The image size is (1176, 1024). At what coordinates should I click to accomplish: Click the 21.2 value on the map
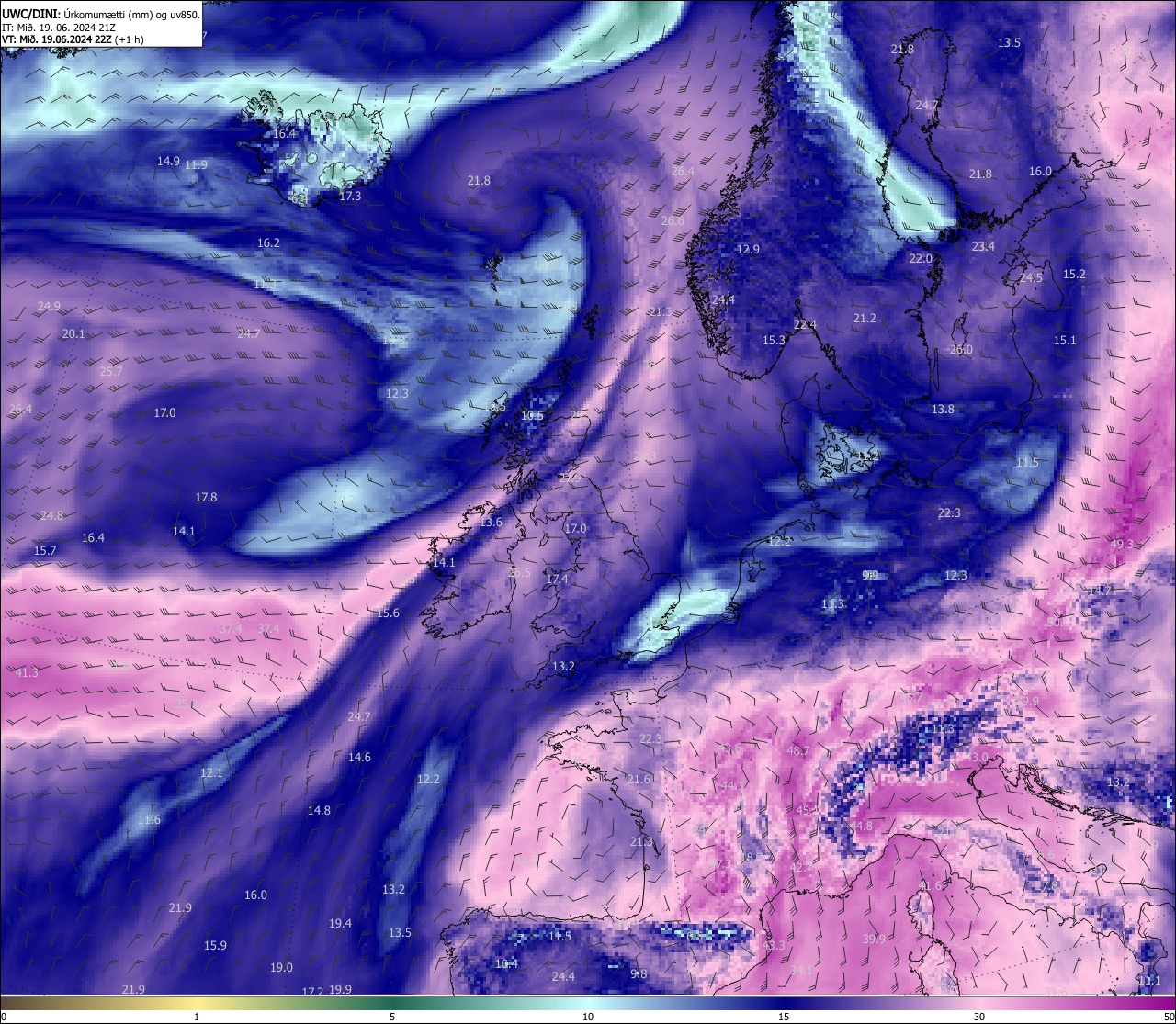click(865, 318)
